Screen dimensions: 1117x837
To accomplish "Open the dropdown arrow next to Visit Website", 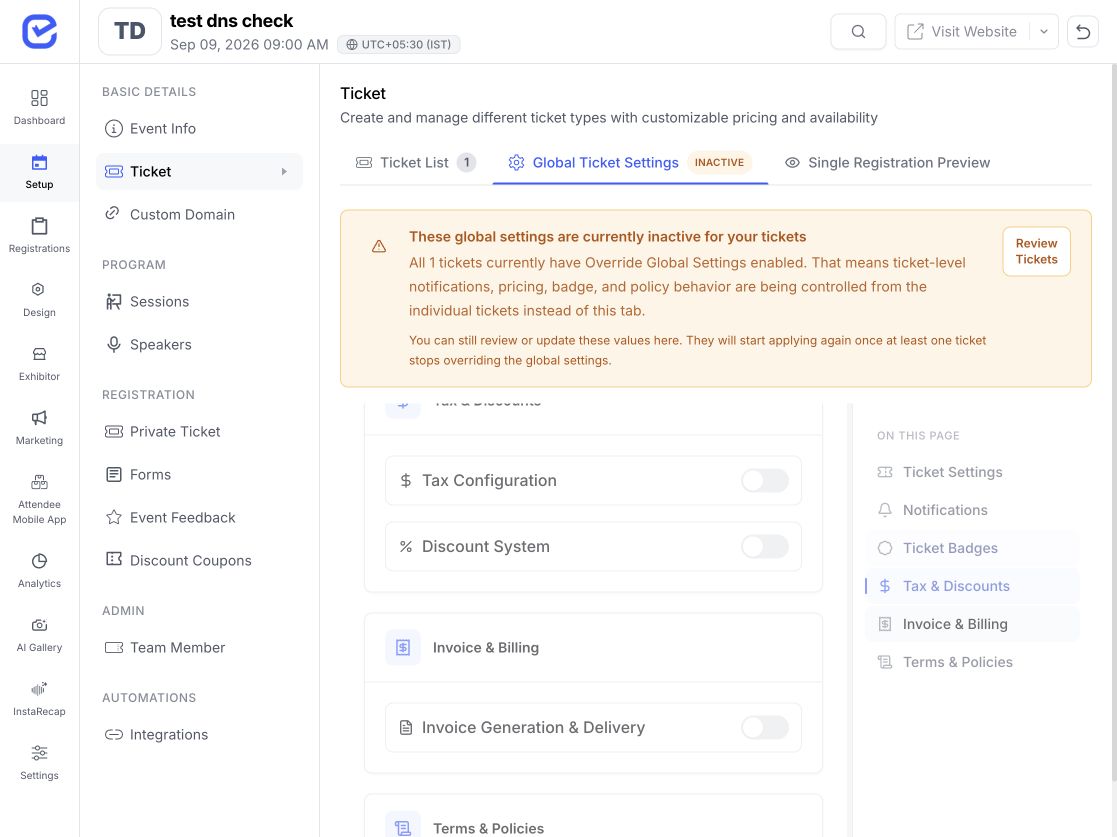I will (1044, 31).
